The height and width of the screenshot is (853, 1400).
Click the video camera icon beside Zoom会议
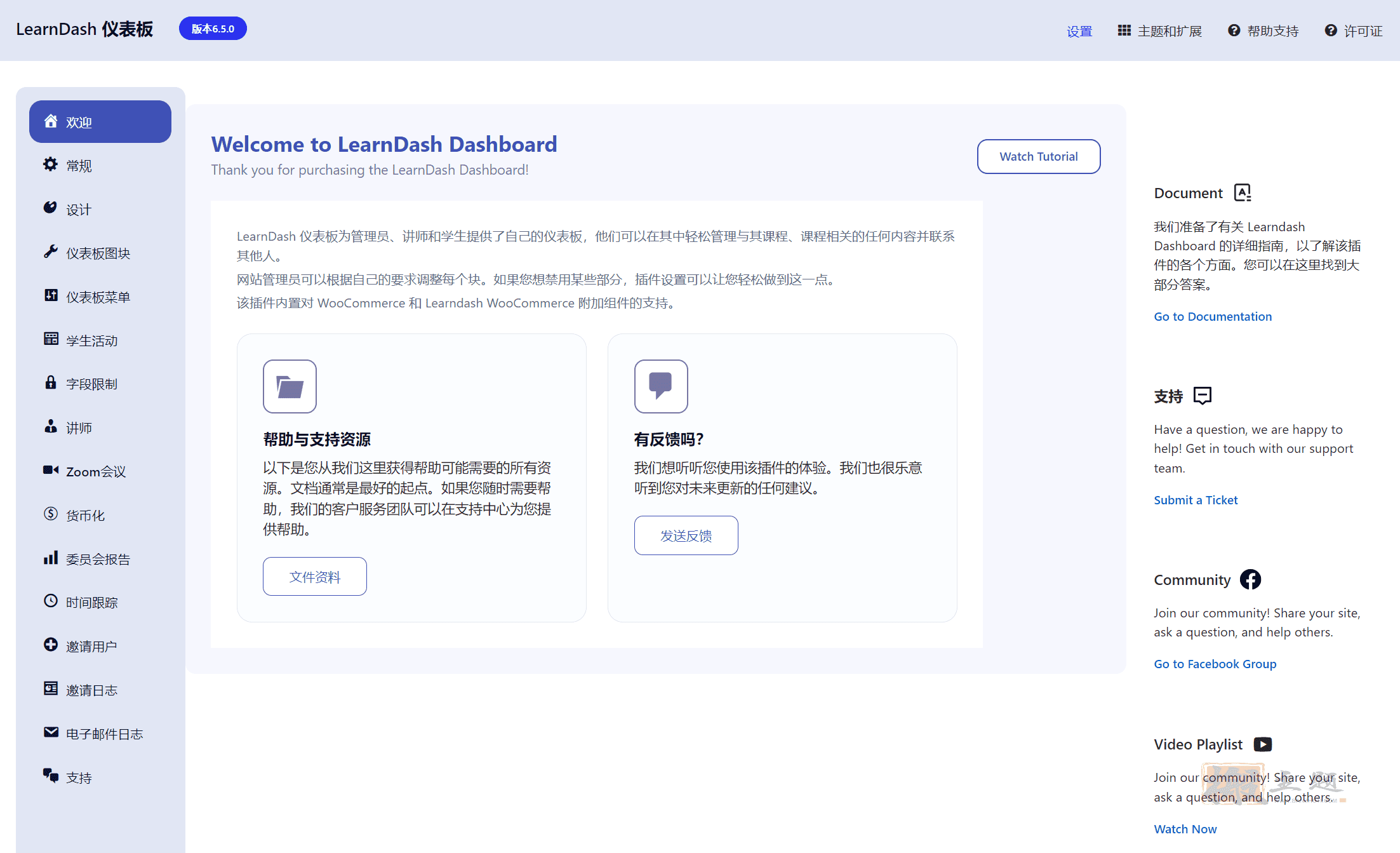click(x=51, y=470)
